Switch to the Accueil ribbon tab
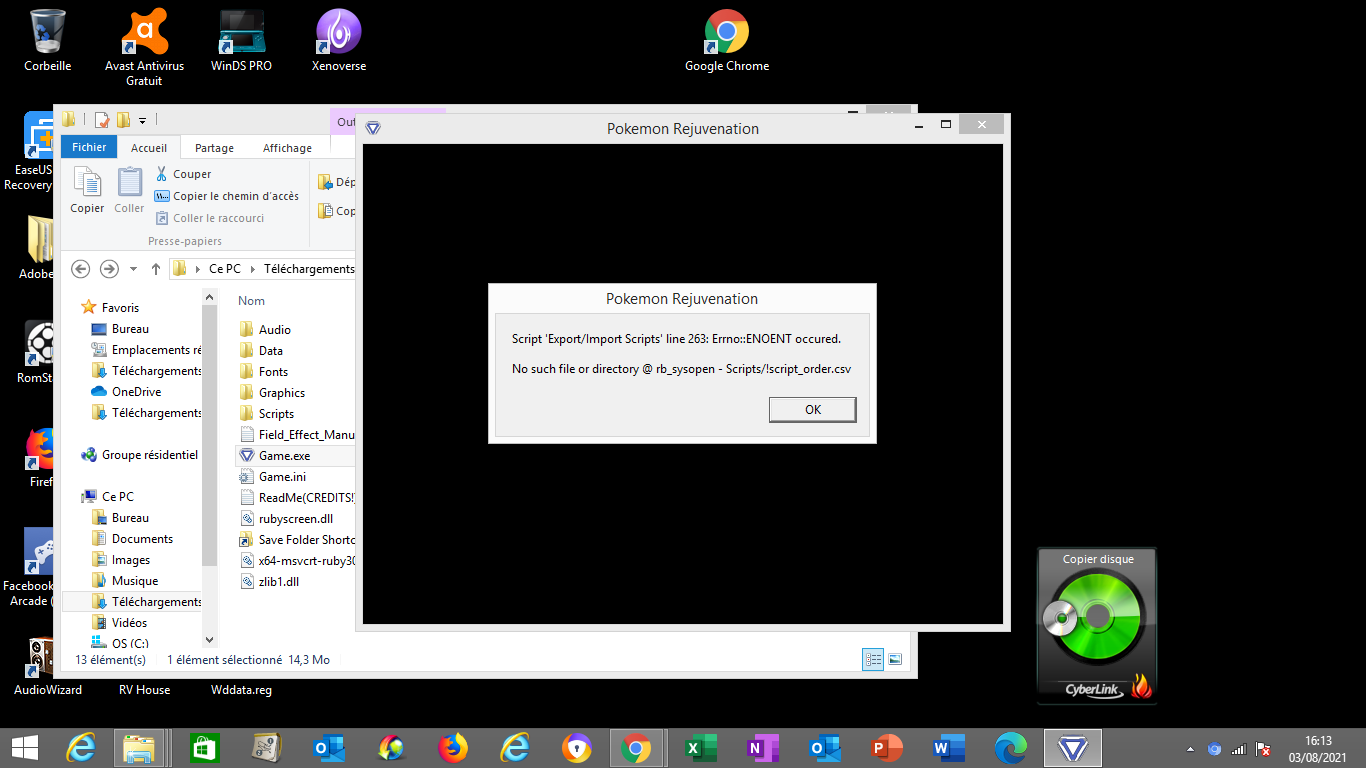 (x=149, y=147)
